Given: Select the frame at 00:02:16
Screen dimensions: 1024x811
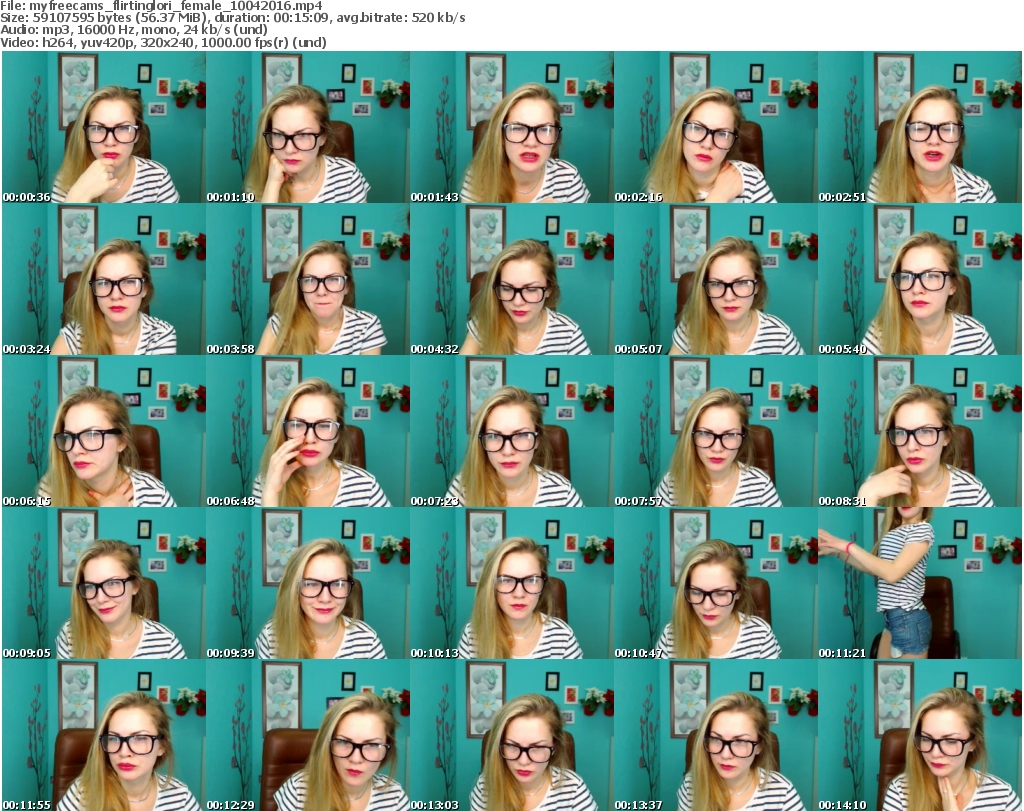Looking at the screenshot, I should 716,127.
